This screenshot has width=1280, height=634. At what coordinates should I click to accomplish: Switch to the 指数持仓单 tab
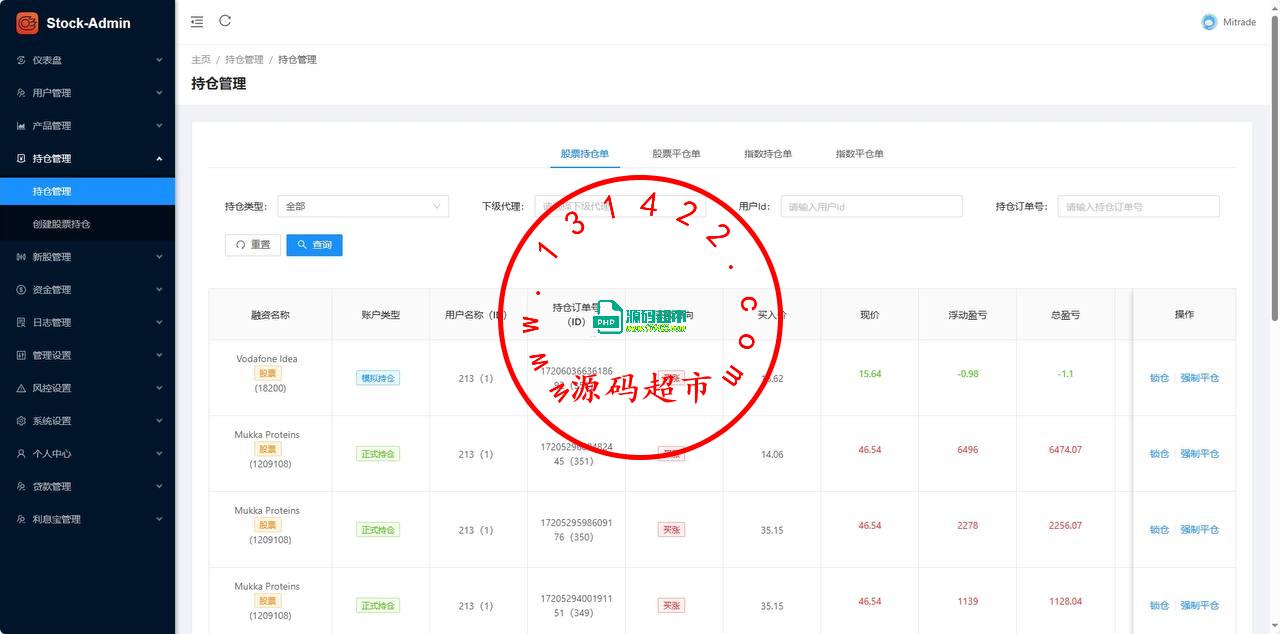point(768,154)
